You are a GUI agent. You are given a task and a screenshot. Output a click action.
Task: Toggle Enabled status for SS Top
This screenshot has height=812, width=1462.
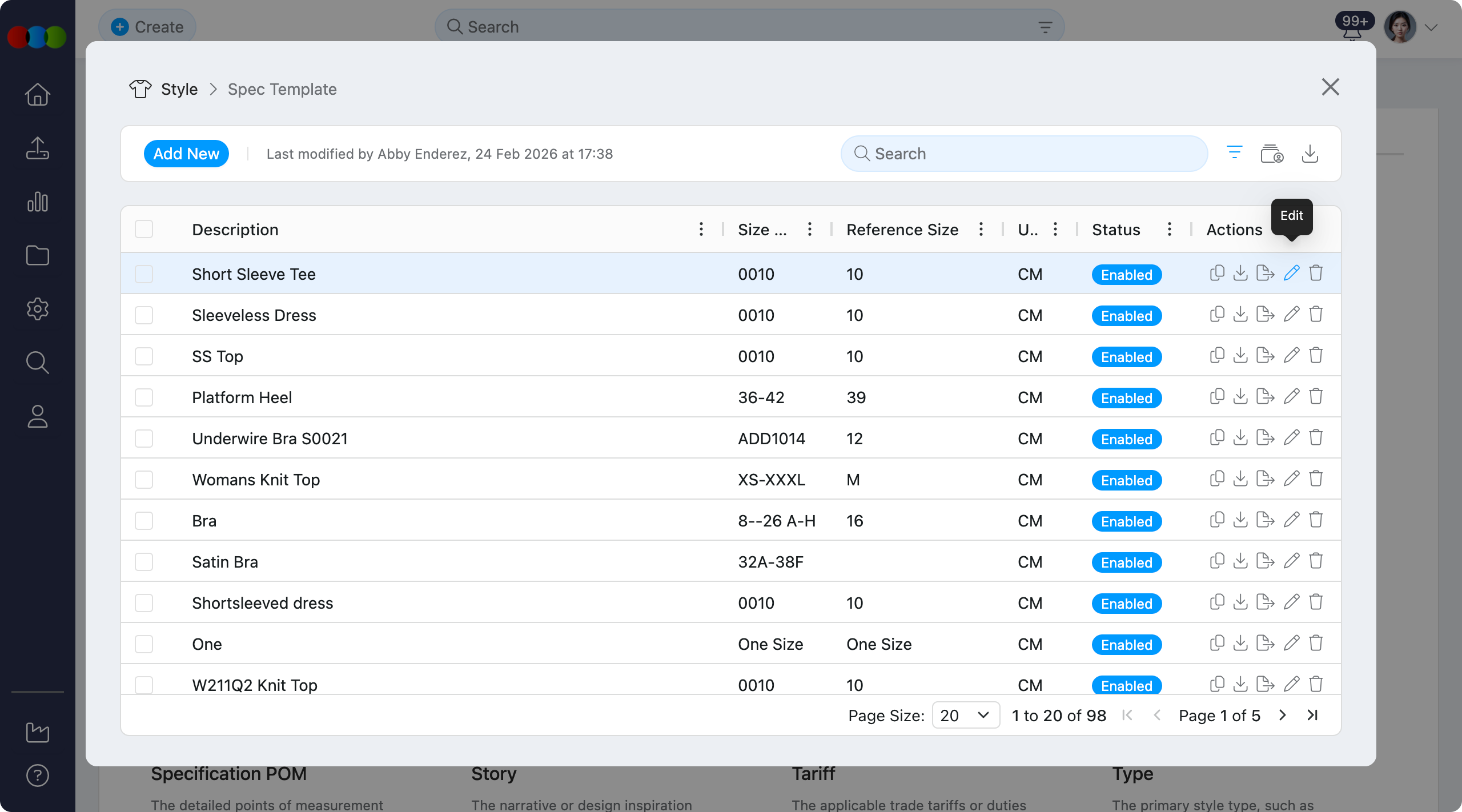pyautogui.click(x=1126, y=356)
